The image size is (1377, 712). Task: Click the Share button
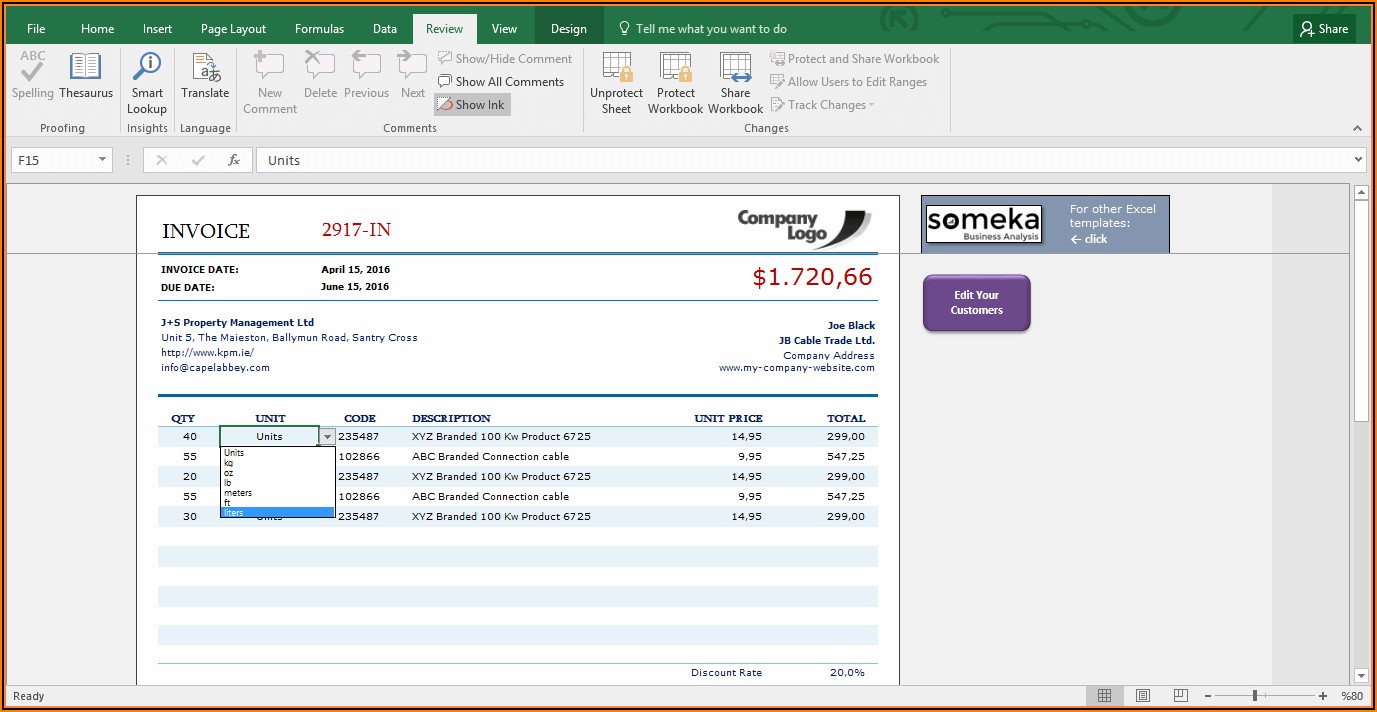(1324, 29)
